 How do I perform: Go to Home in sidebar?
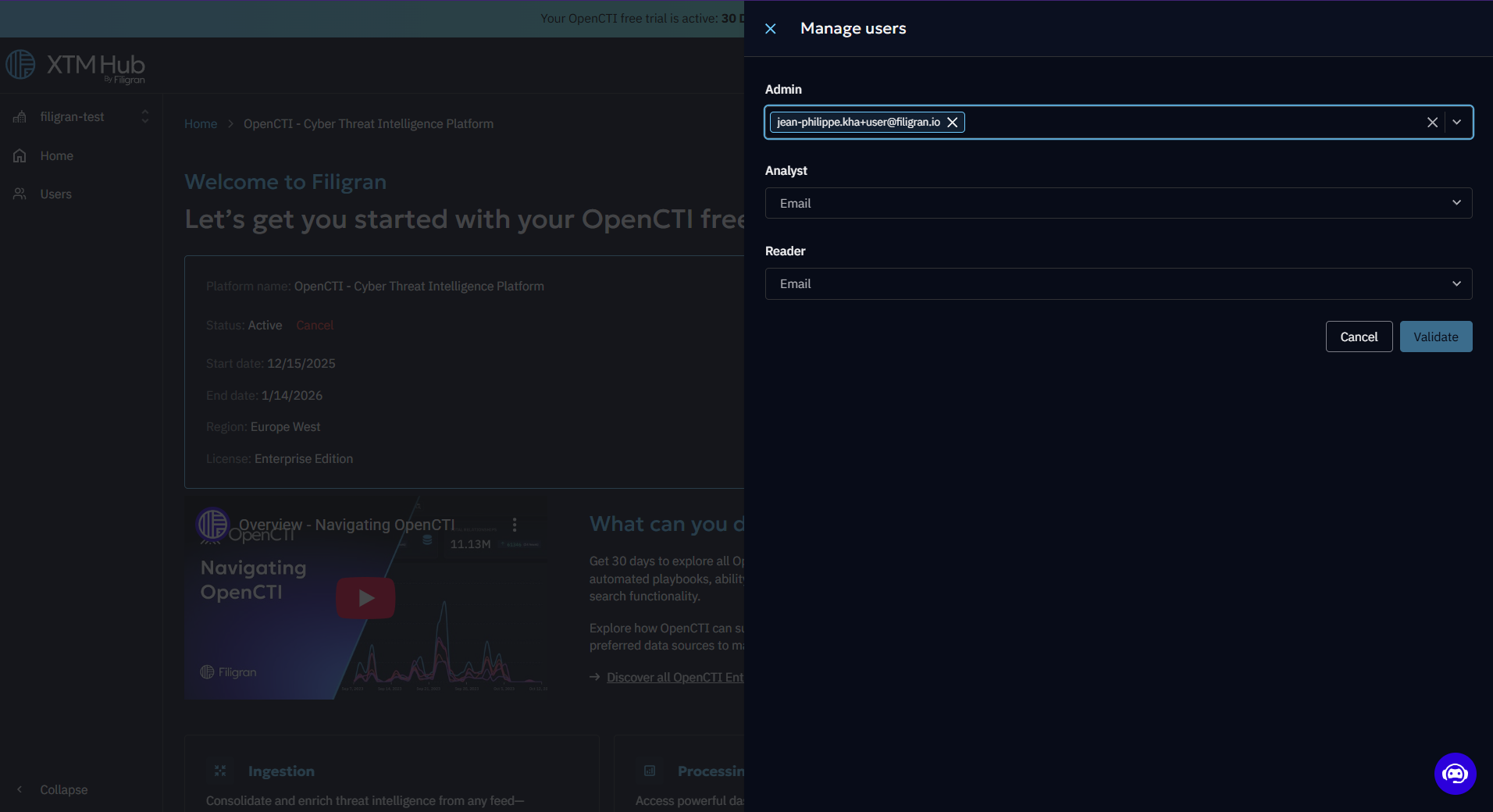[x=56, y=156]
